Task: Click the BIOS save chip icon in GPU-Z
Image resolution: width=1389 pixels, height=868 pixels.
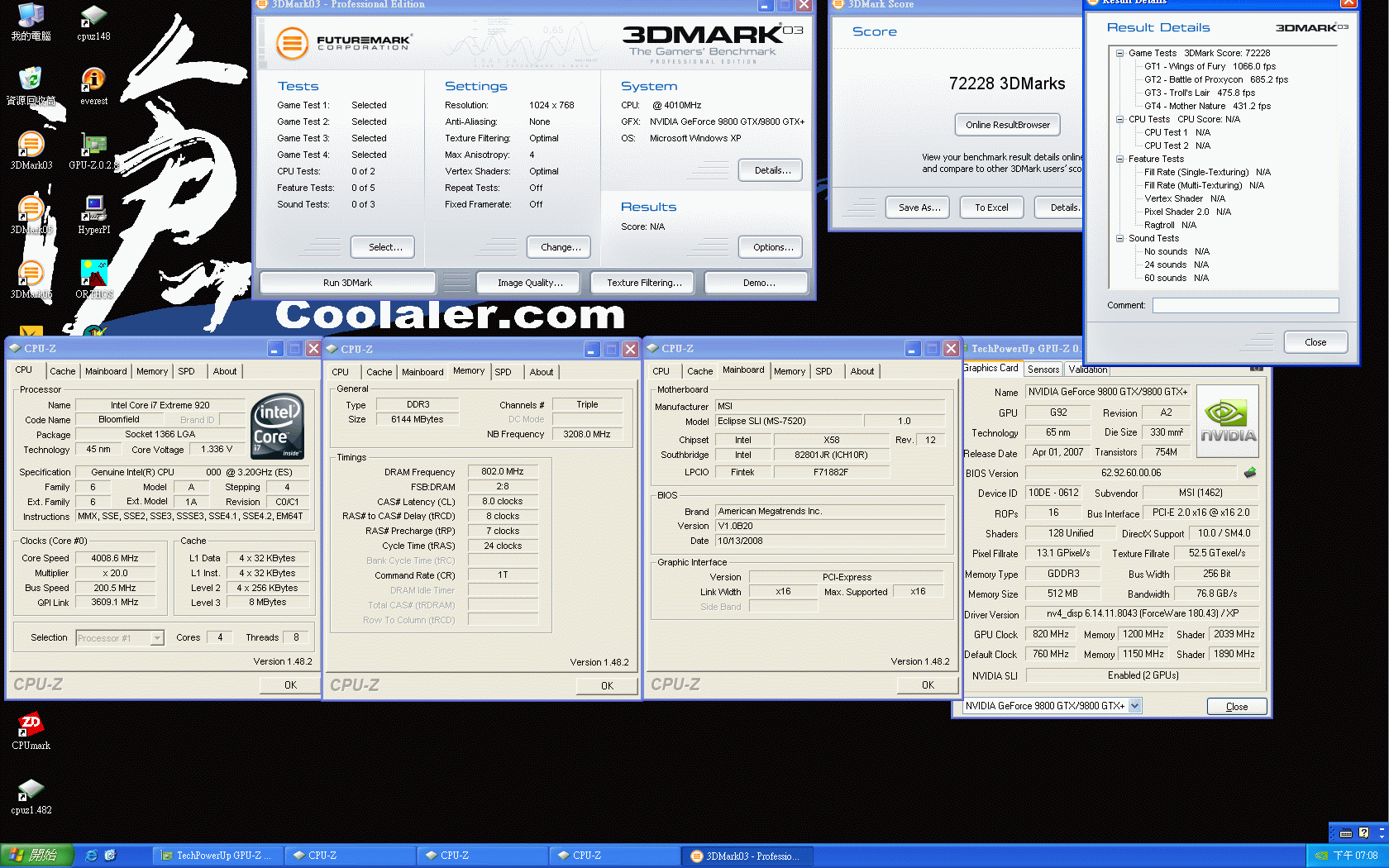Action: [1249, 473]
